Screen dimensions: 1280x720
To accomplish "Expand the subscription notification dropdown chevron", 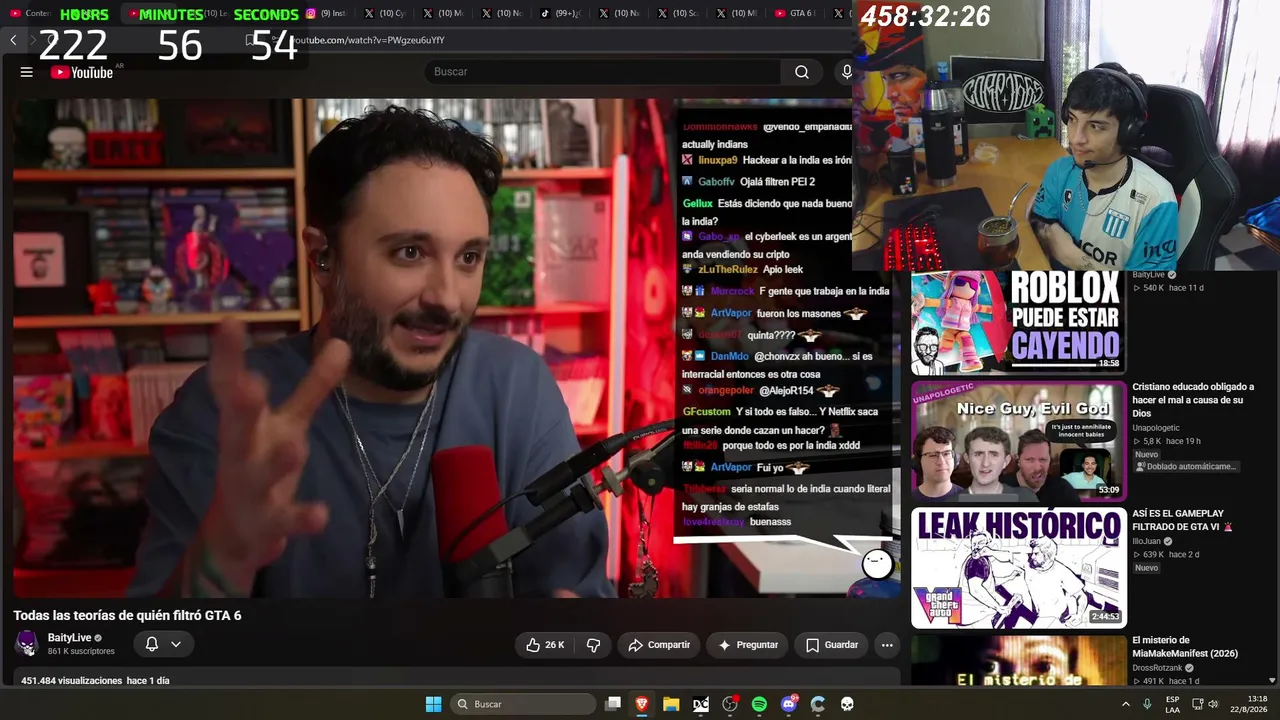I will 176,644.
